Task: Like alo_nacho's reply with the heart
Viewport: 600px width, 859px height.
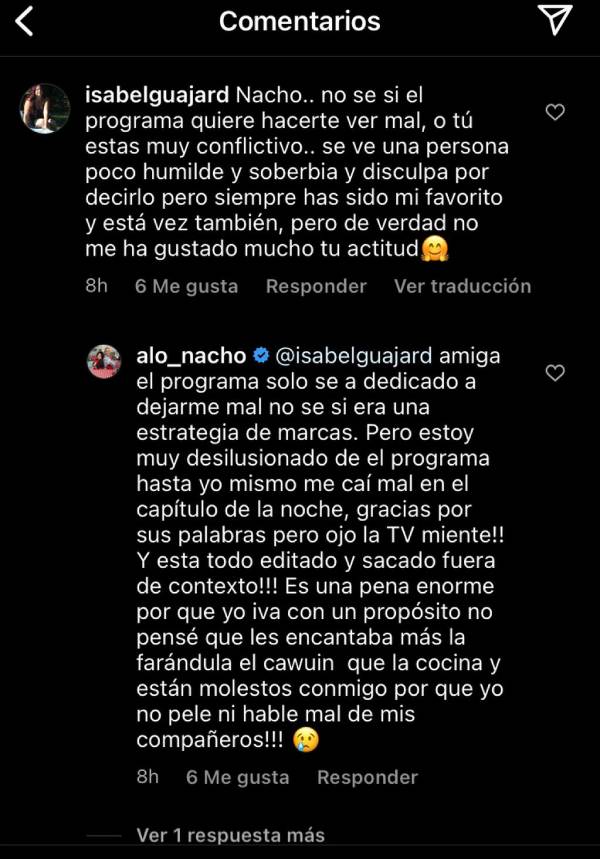Action: point(555,373)
